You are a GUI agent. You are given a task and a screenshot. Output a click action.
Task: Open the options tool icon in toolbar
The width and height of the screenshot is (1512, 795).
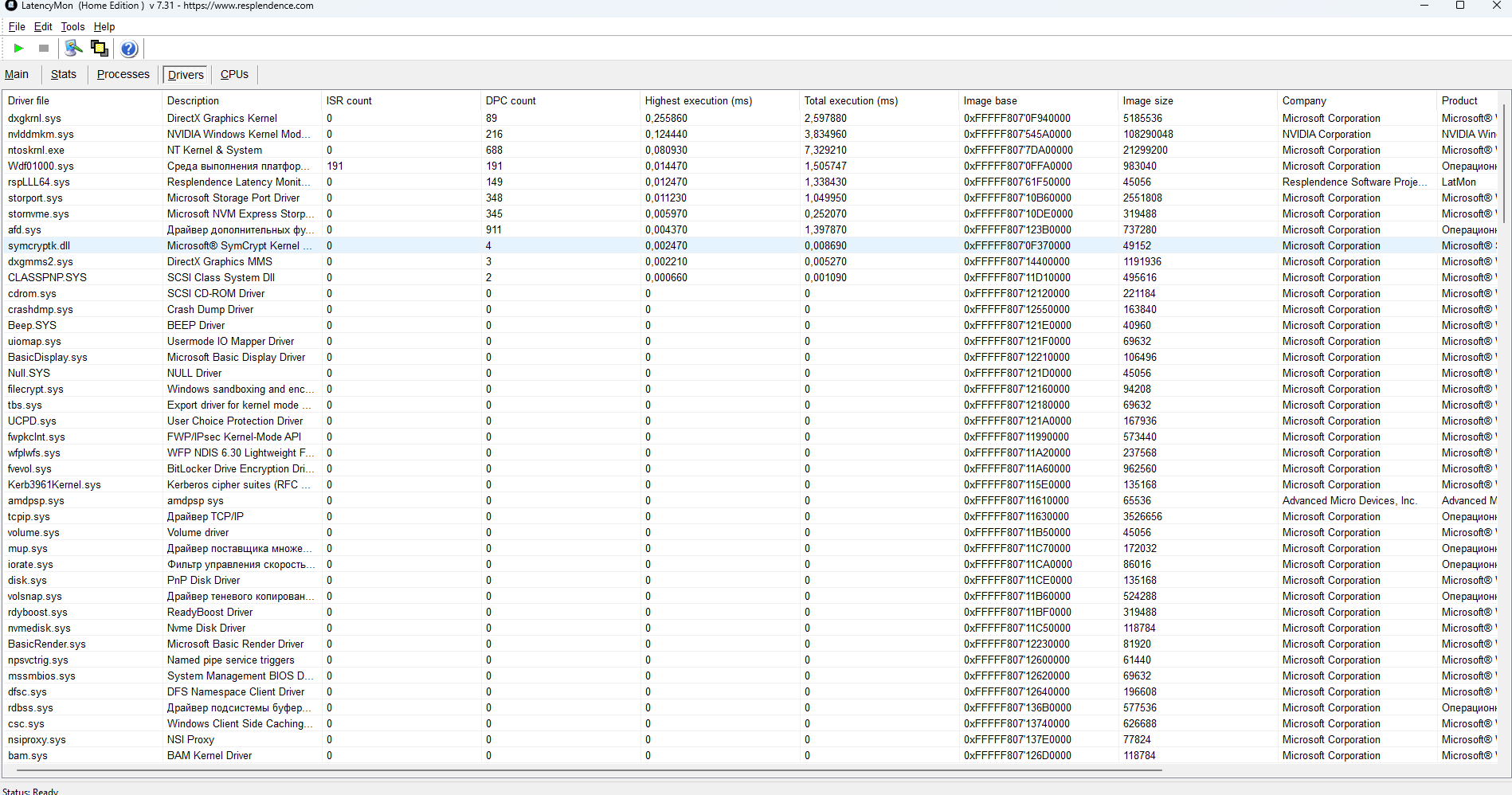73,49
